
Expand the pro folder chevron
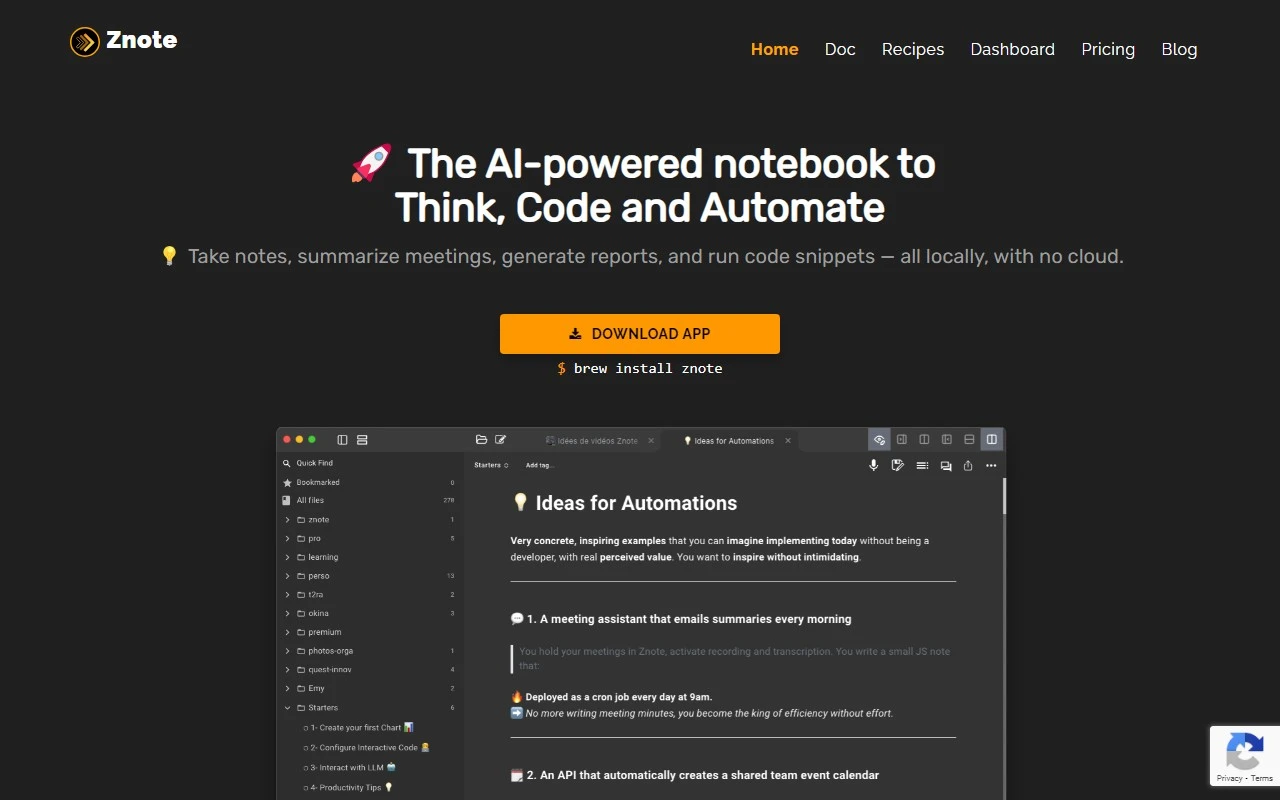(x=288, y=538)
